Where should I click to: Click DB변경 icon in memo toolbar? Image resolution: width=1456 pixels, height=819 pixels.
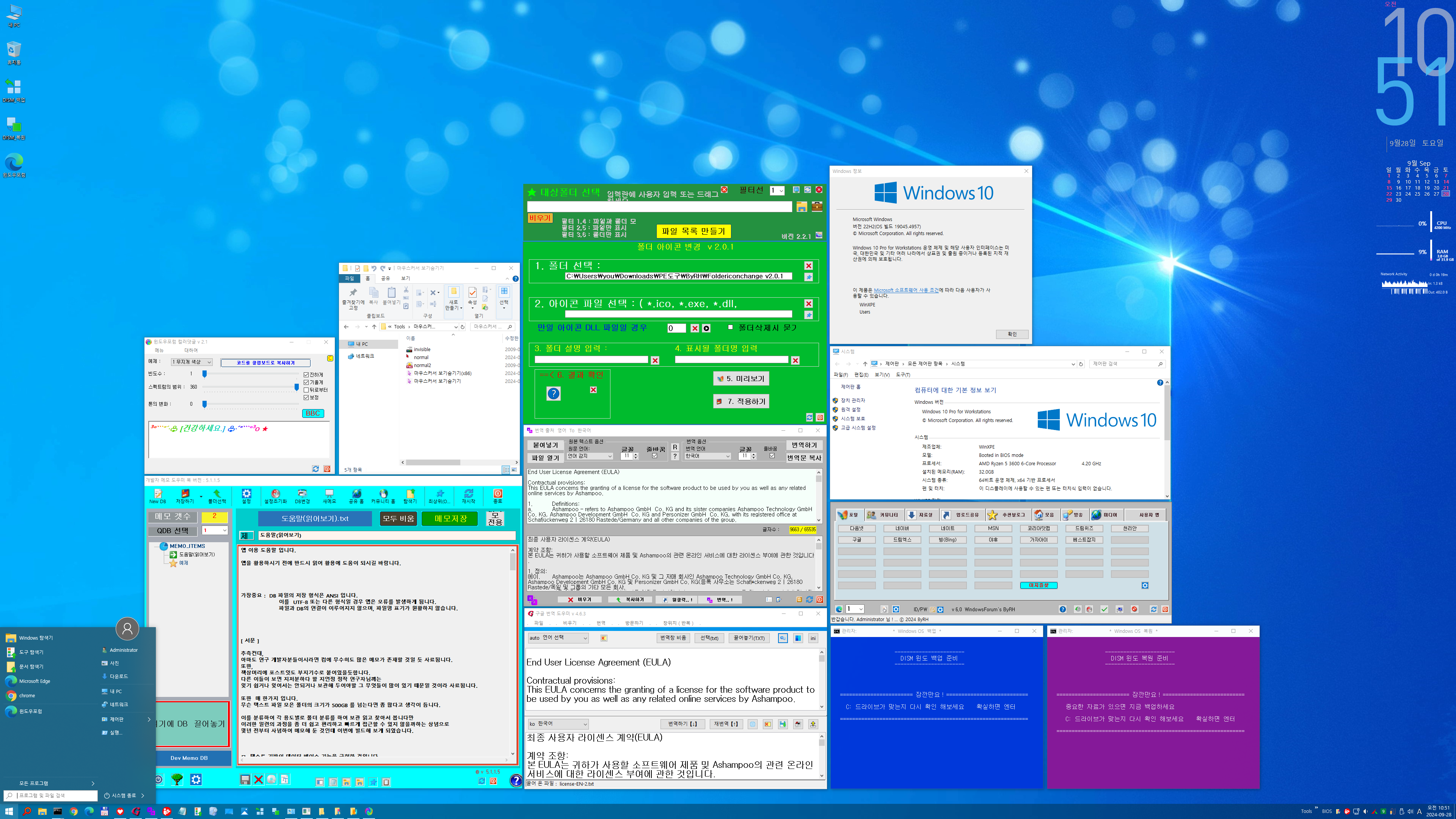[x=303, y=496]
